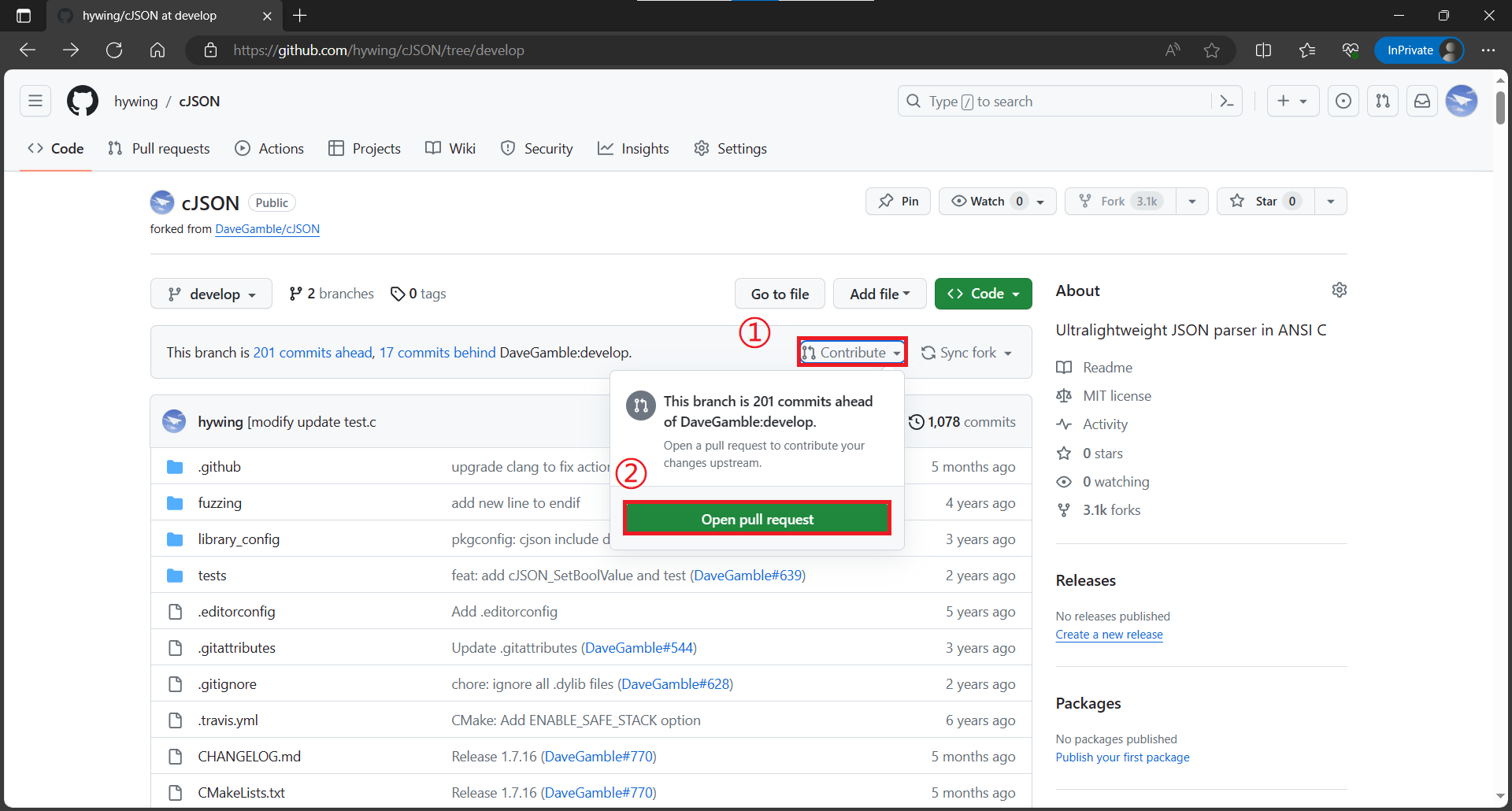
Task: Open the user avatar menu
Action: coord(1462,101)
